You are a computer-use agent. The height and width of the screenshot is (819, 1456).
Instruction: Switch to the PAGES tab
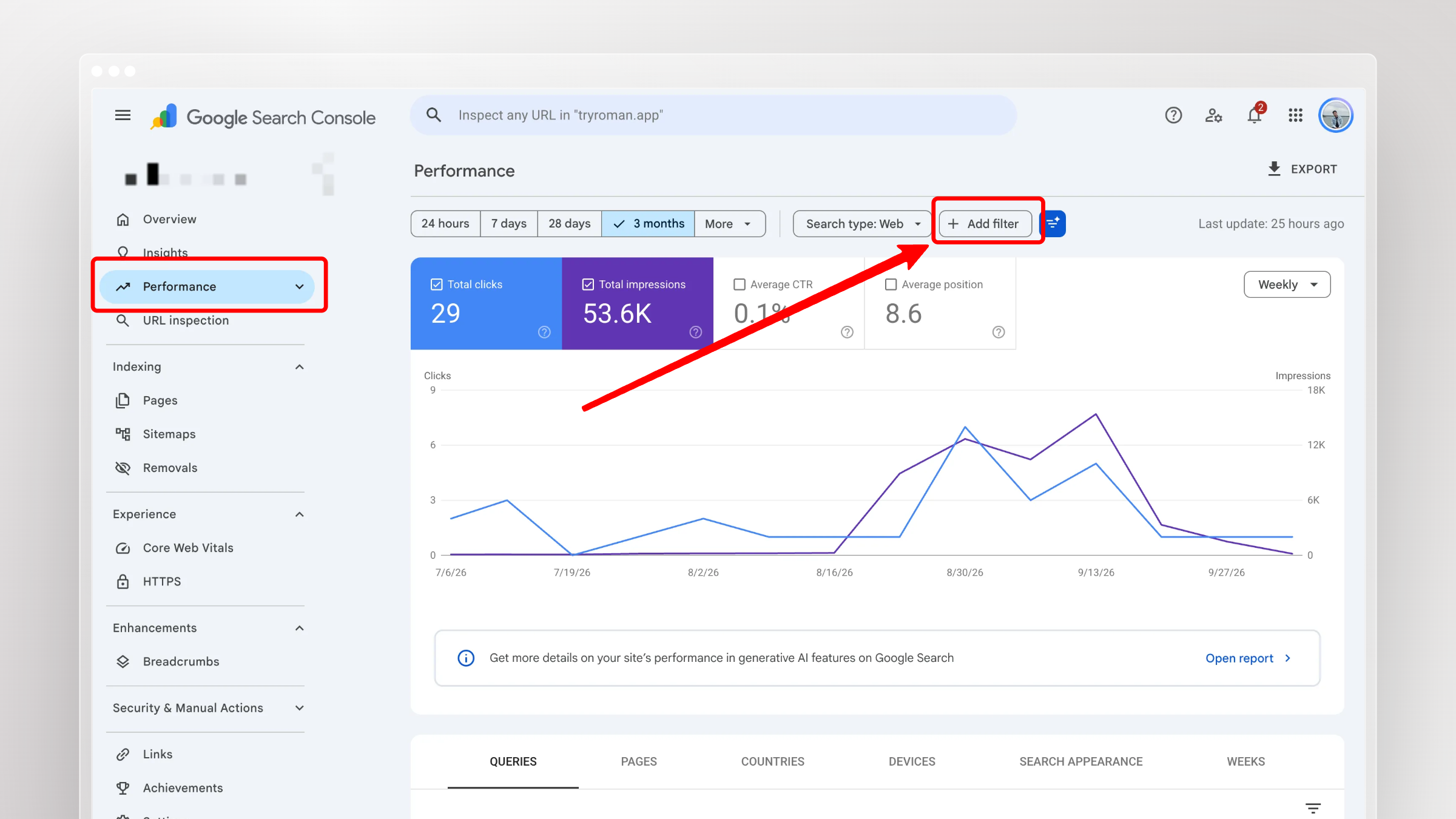(x=639, y=761)
